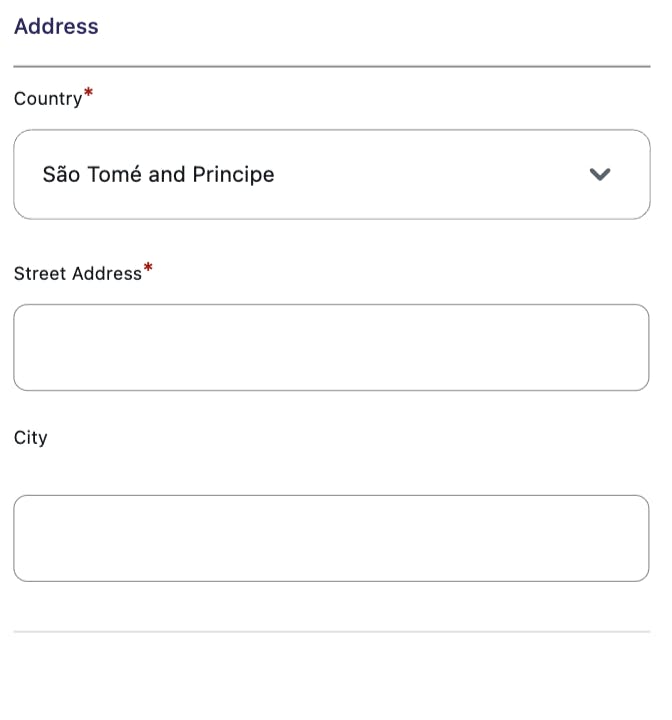Click the Country field label
The image size is (672, 720).
tap(47, 99)
